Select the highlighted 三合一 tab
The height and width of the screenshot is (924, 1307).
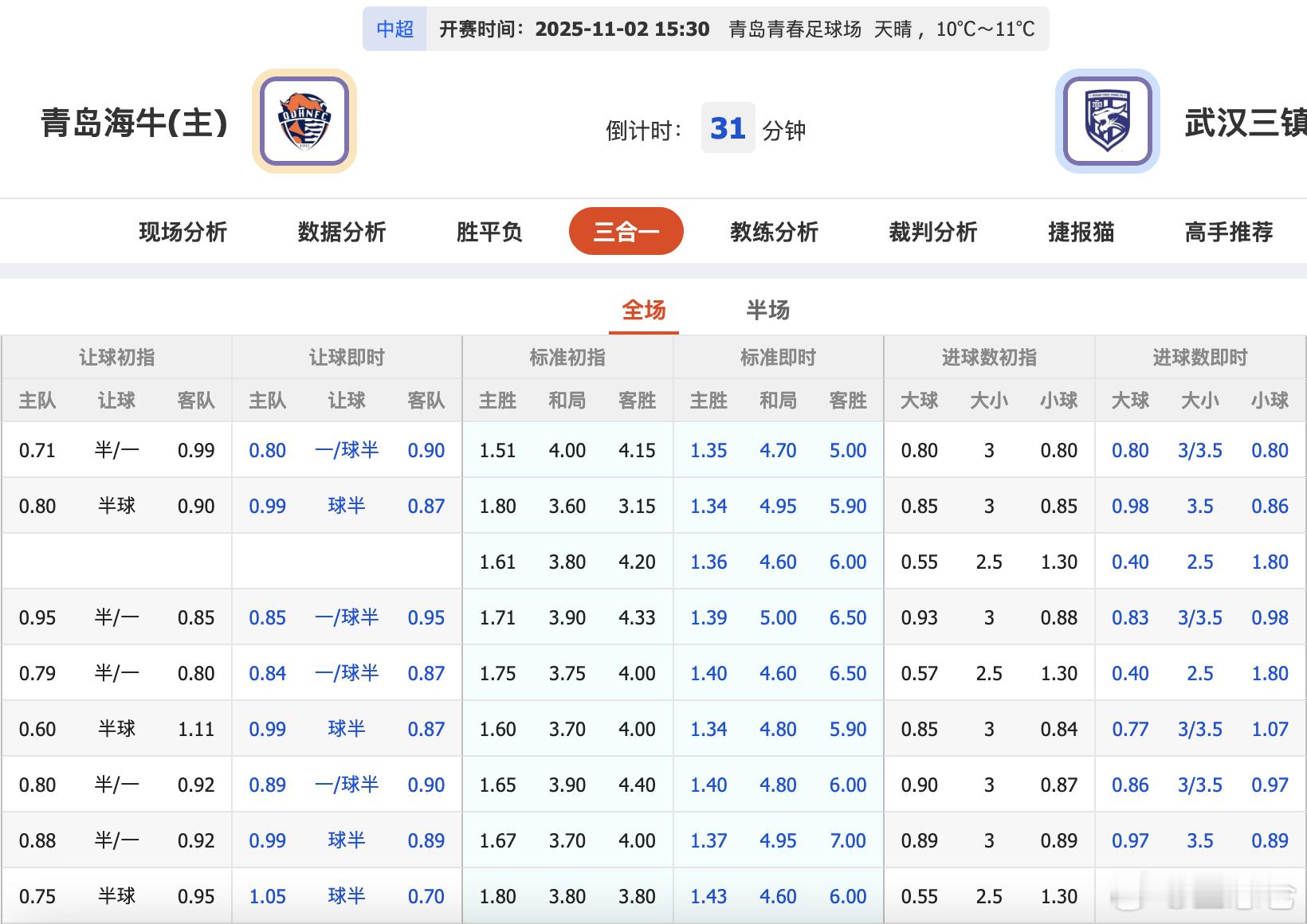[626, 231]
